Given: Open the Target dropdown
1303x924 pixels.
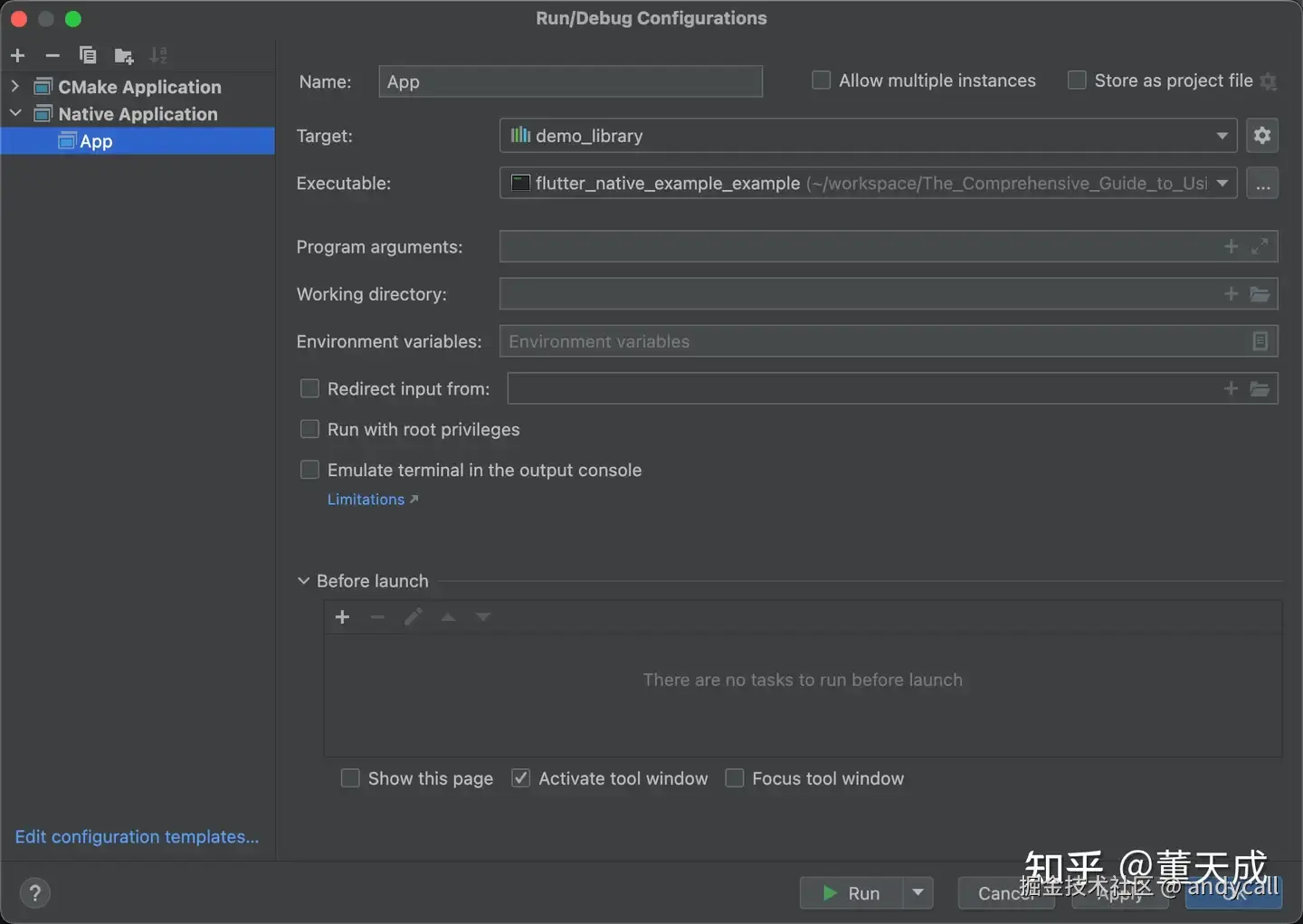Looking at the screenshot, I should point(1222,136).
